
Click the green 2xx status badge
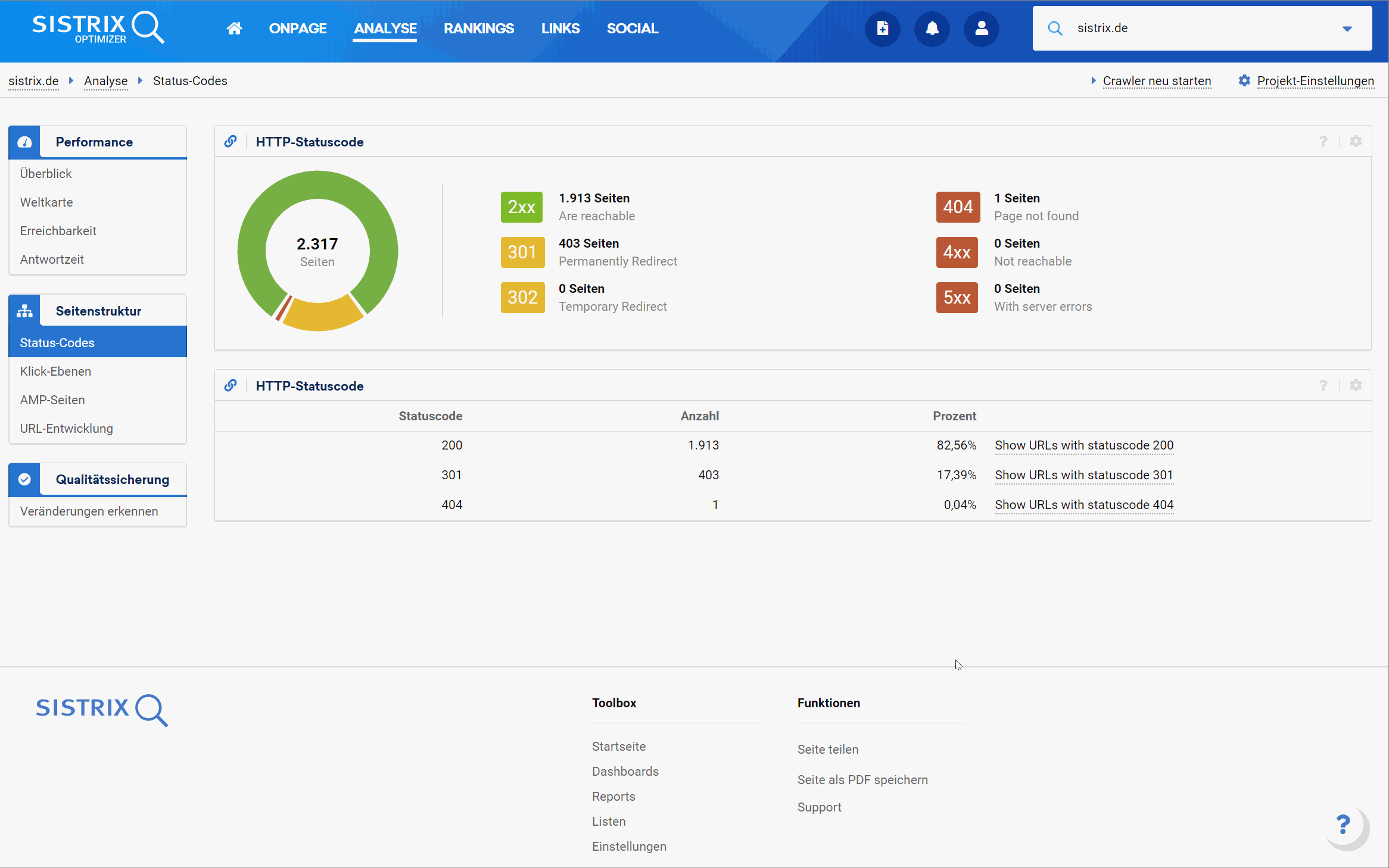tap(521, 207)
